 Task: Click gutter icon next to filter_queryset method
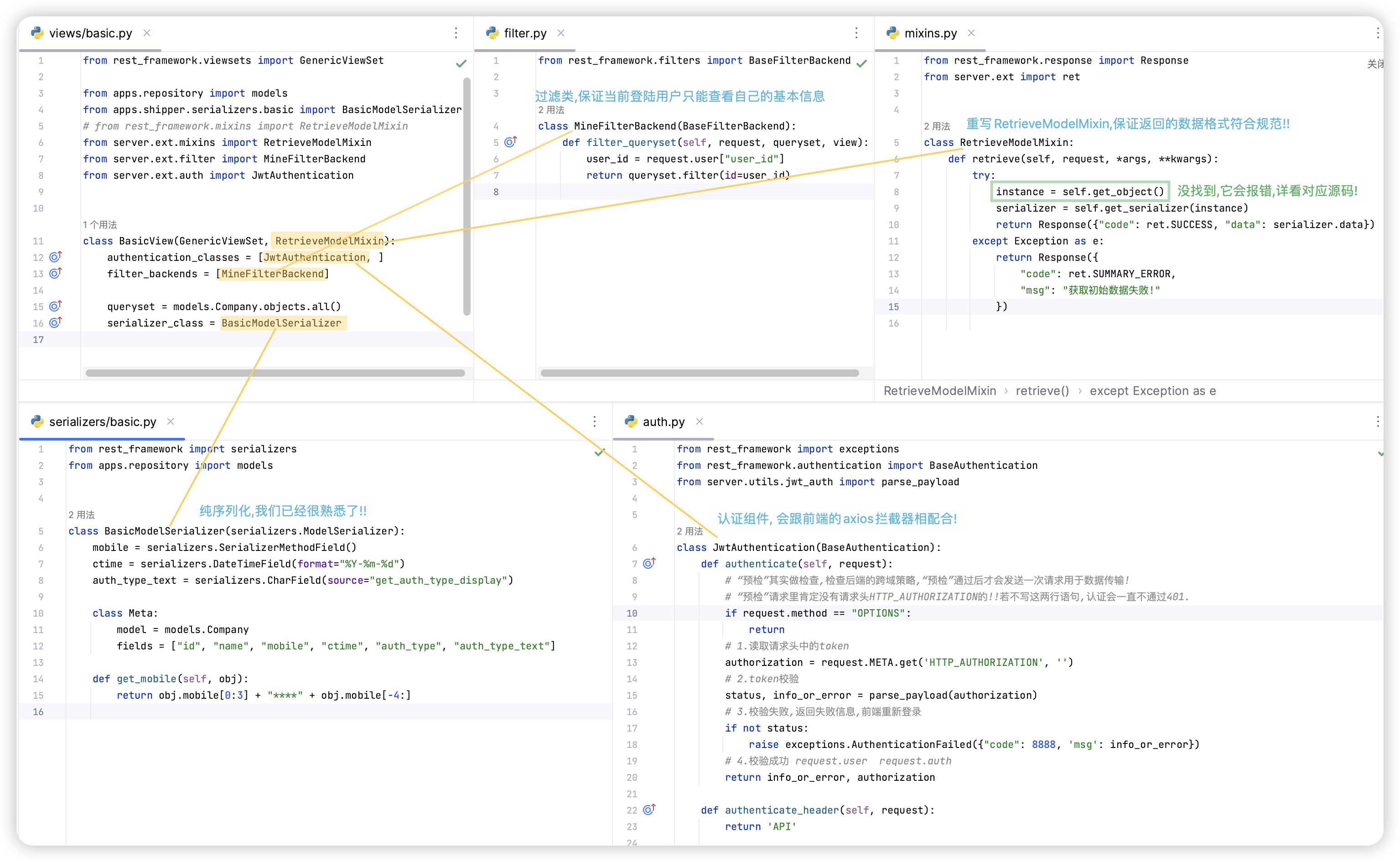tap(510, 142)
